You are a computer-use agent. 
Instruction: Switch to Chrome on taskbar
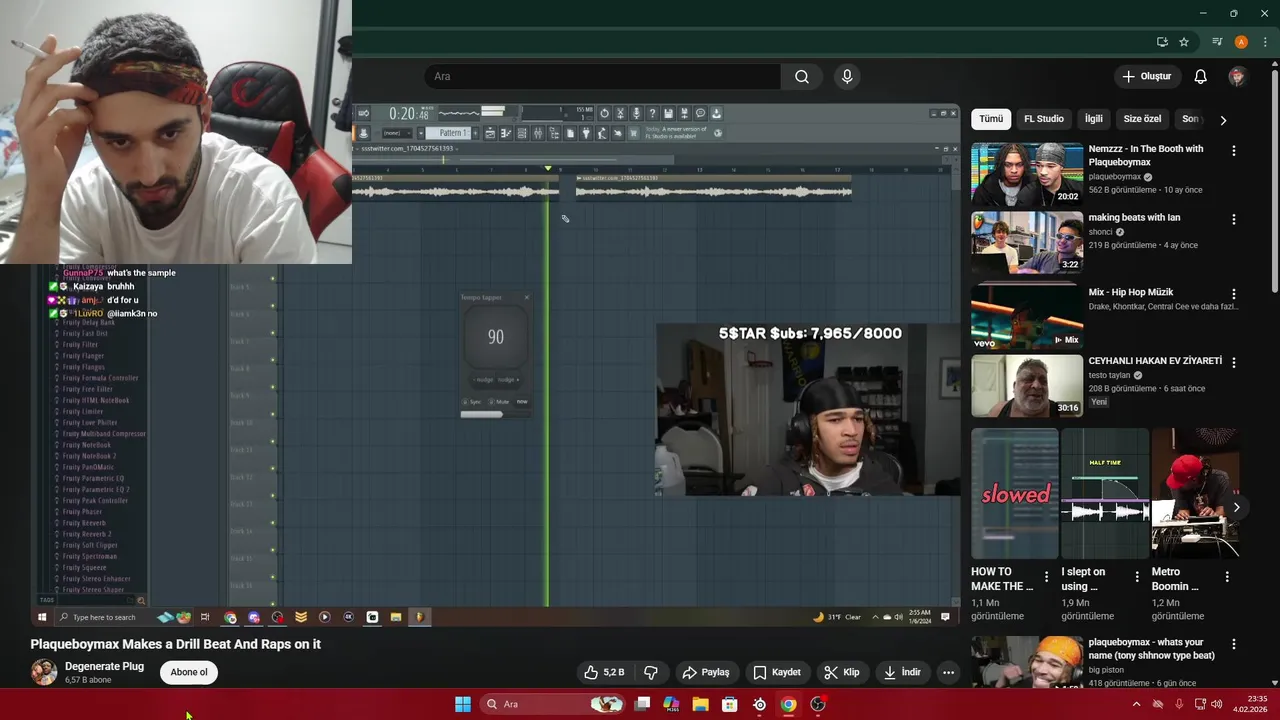point(788,704)
